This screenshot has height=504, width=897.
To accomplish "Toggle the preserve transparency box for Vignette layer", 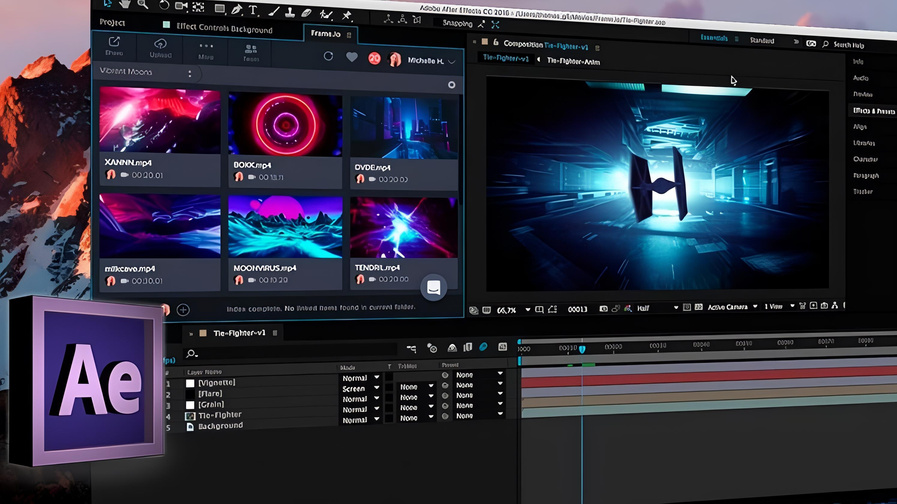I will (389, 377).
